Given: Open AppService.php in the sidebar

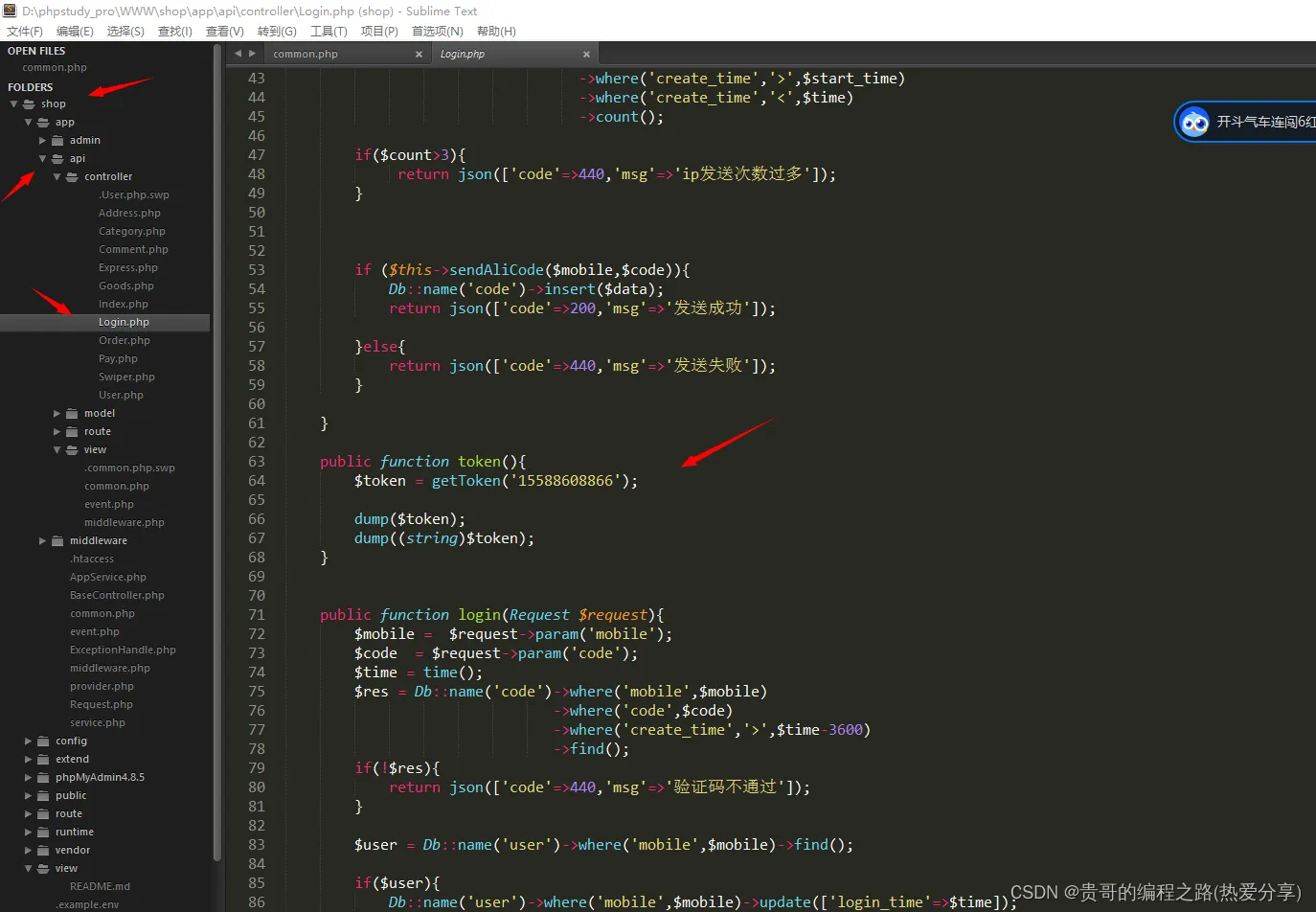Looking at the screenshot, I should pyautogui.click(x=108, y=577).
